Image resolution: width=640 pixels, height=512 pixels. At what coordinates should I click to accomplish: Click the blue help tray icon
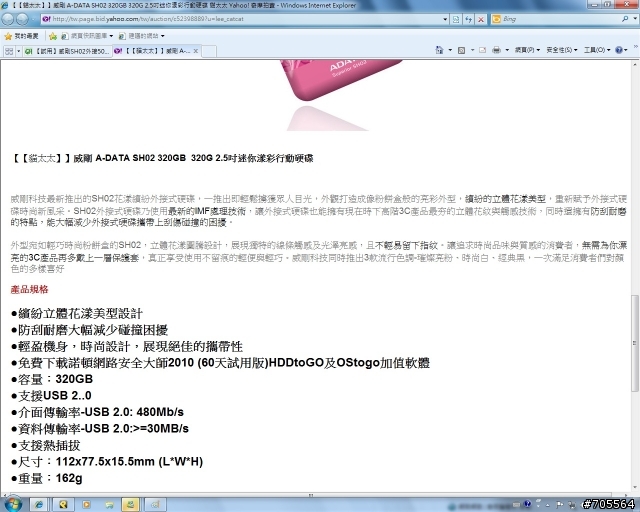point(528,504)
